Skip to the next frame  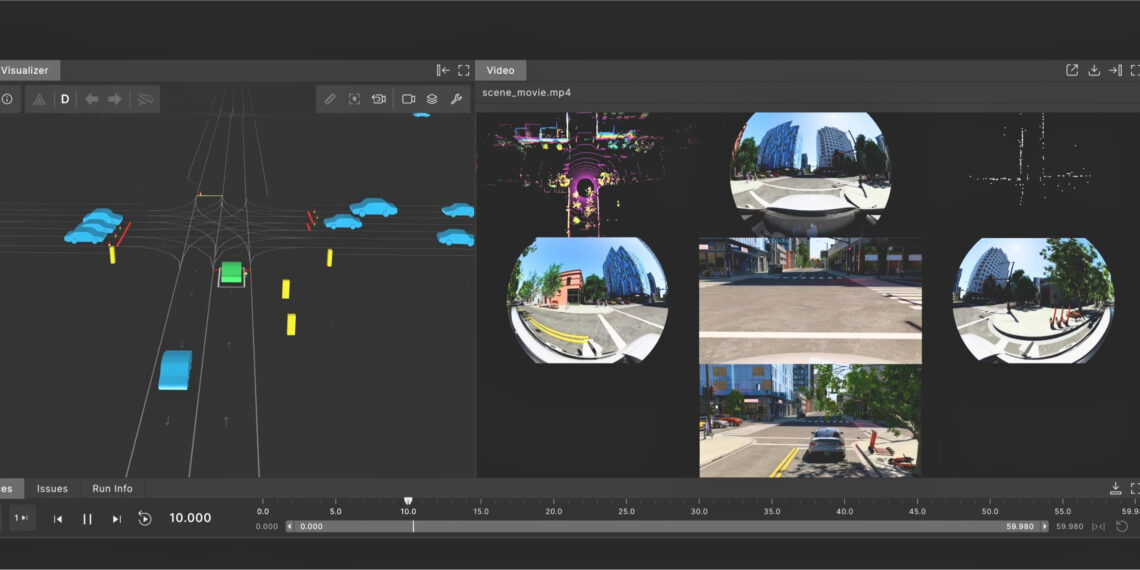(116, 518)
